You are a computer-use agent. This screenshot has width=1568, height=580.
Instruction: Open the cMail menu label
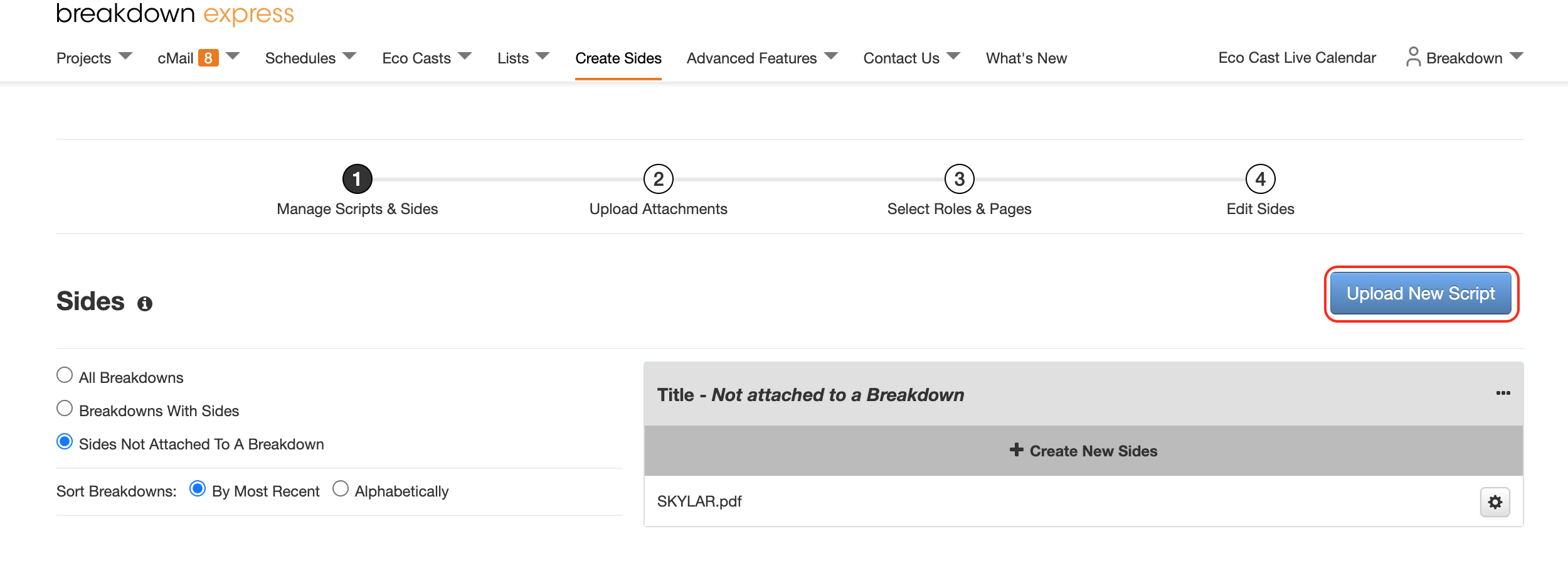pos(176,58)
